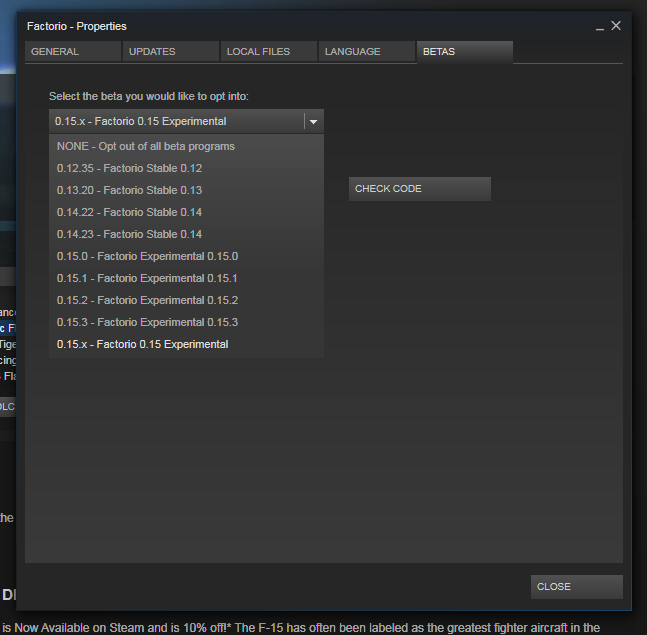
Task: Click the CLOSE button
Action: tap(576, 587)
